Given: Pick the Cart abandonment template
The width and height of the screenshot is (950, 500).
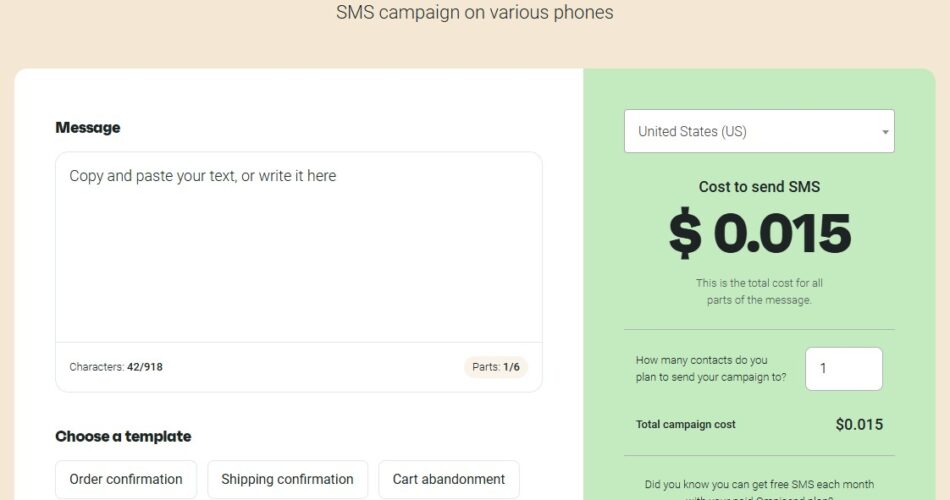Looking at the screenshot, I should pos(448,479).
